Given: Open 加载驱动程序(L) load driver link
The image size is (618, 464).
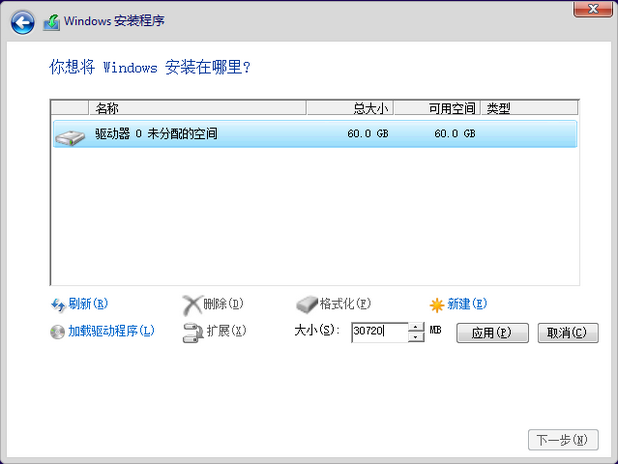Looking at the screenshot, I should coord(112,331).
